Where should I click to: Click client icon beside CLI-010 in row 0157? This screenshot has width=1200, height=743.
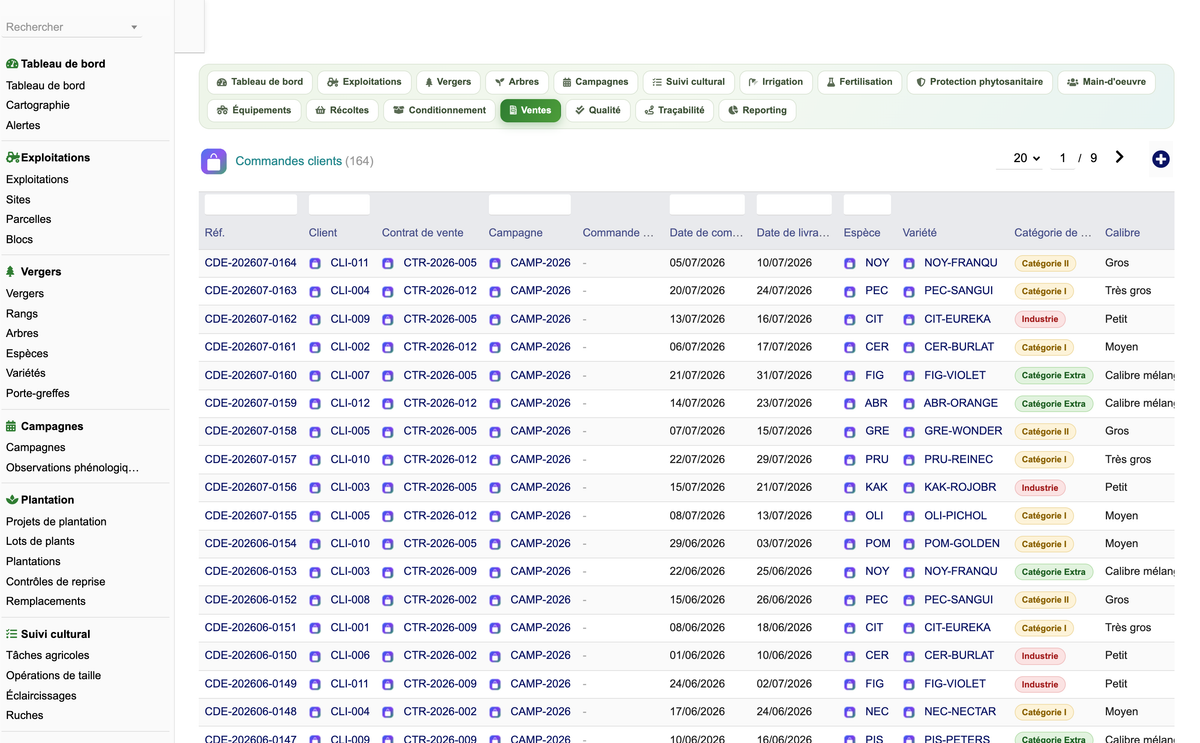(315, 460)
